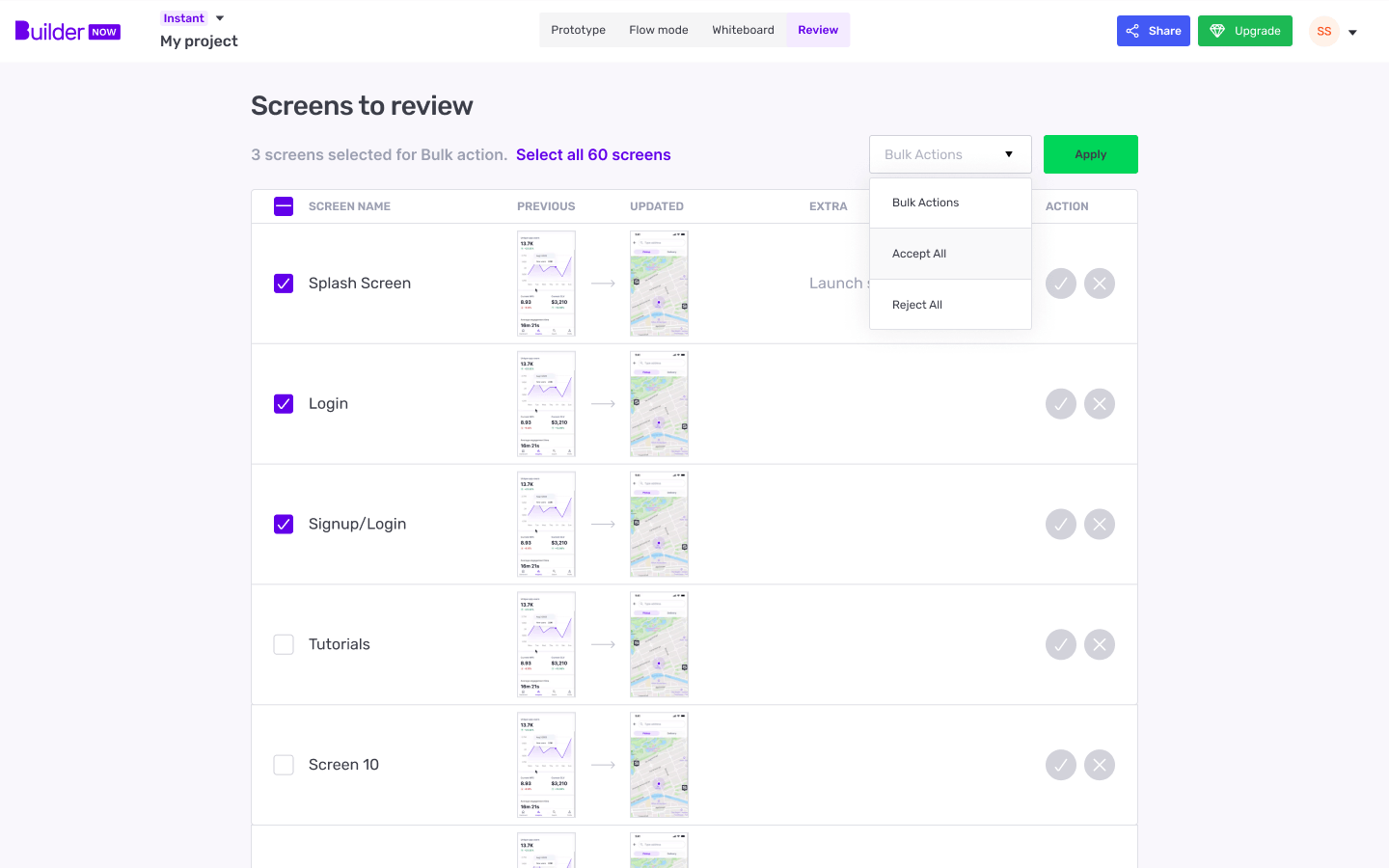Open the user account menu arrow
The height and width of the screenshot is (868, 1389).
point(1352,32)
